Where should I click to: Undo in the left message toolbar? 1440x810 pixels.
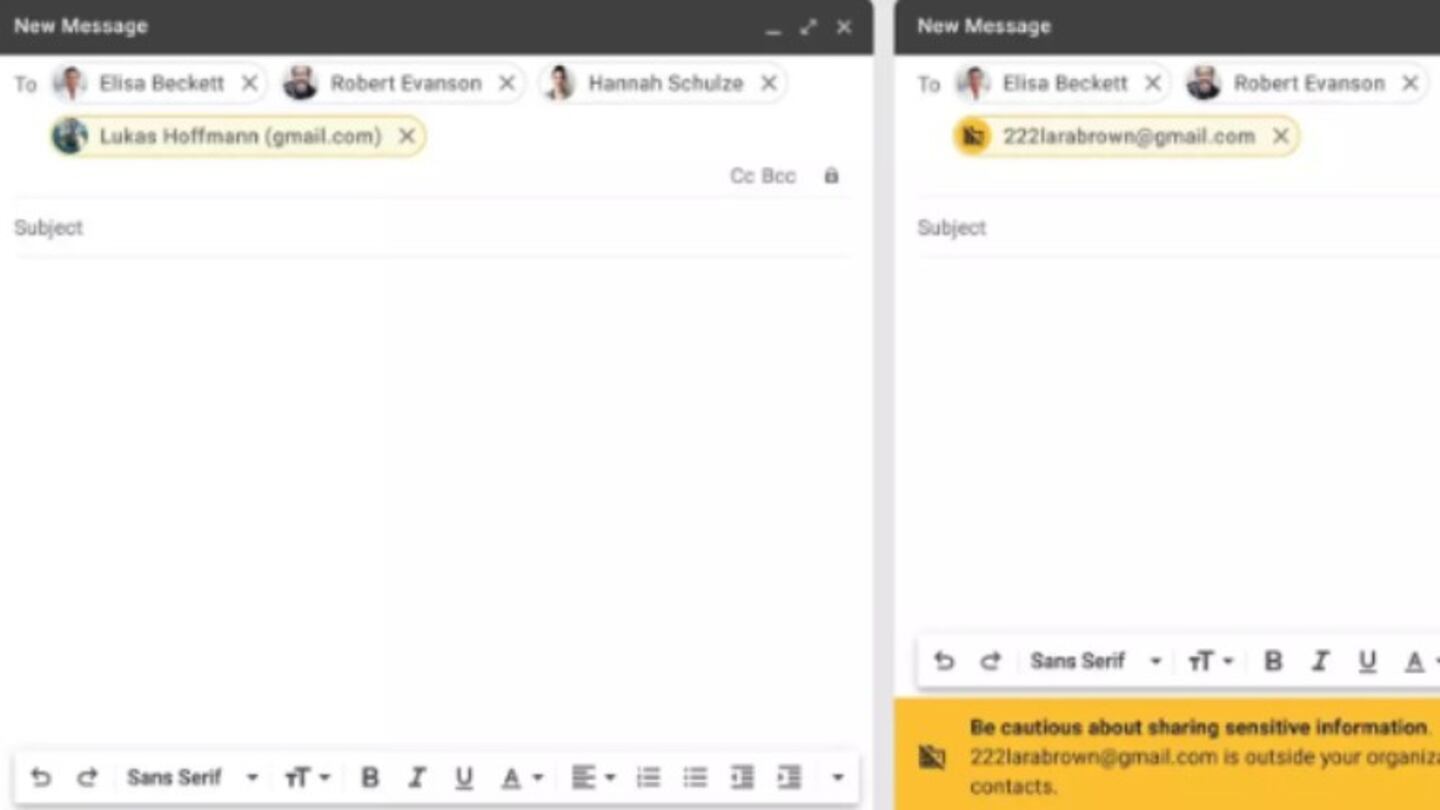tap(40, 777)
